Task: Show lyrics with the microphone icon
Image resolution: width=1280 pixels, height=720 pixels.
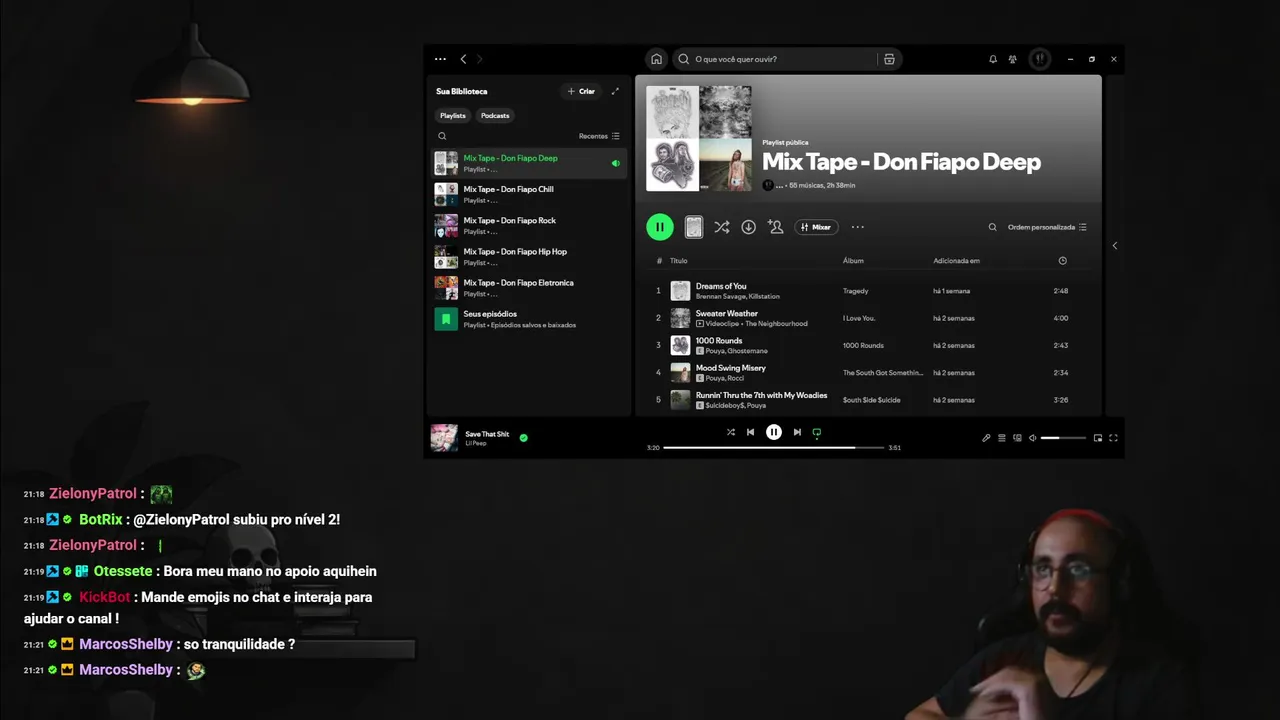Action: [x=986, y=438]
